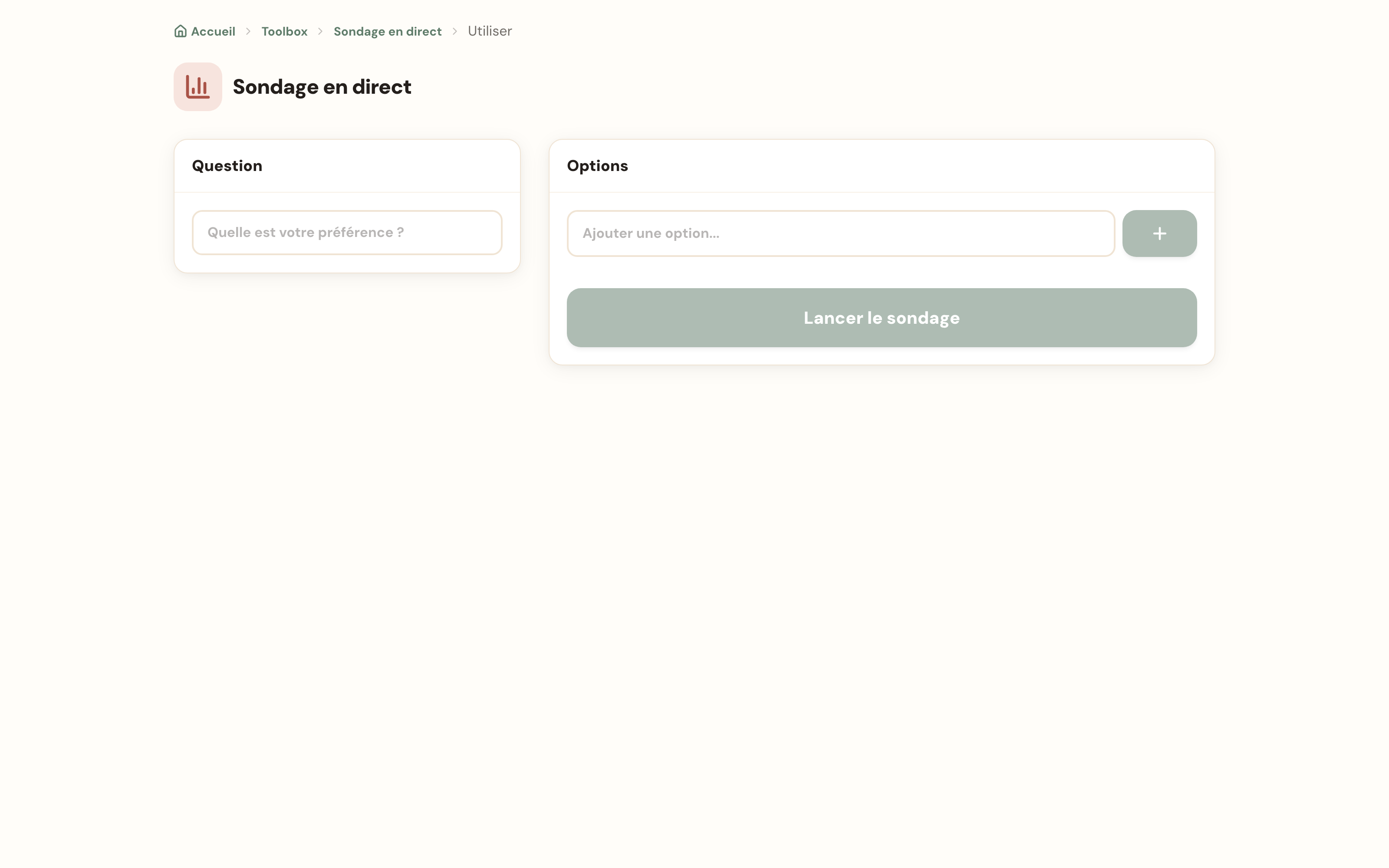Click the right end of the question field
The width and height of the screenshot is (1389, 868).
point(482,233)
